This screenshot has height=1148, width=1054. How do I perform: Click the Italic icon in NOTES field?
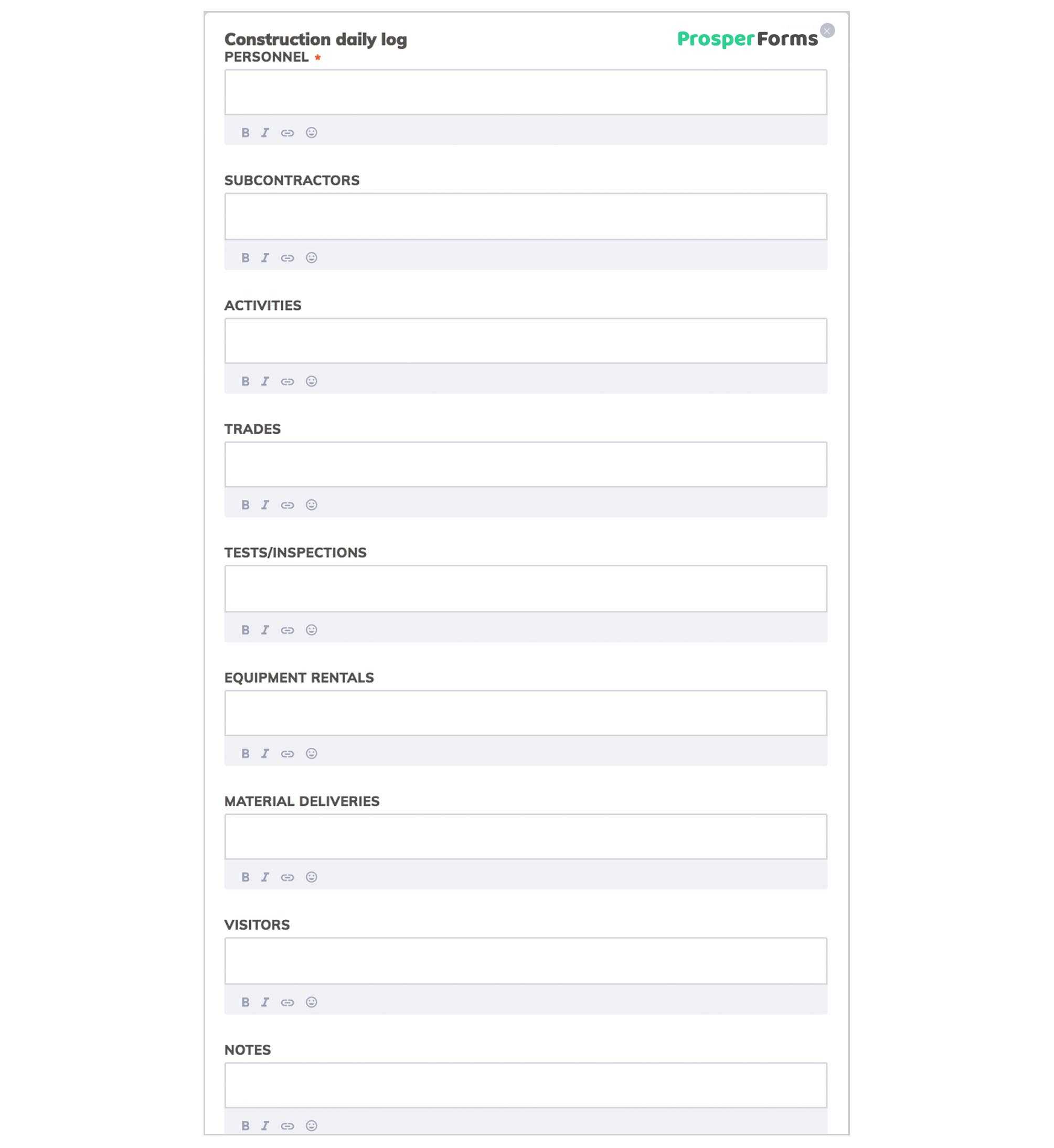[x=265, y=1125]
